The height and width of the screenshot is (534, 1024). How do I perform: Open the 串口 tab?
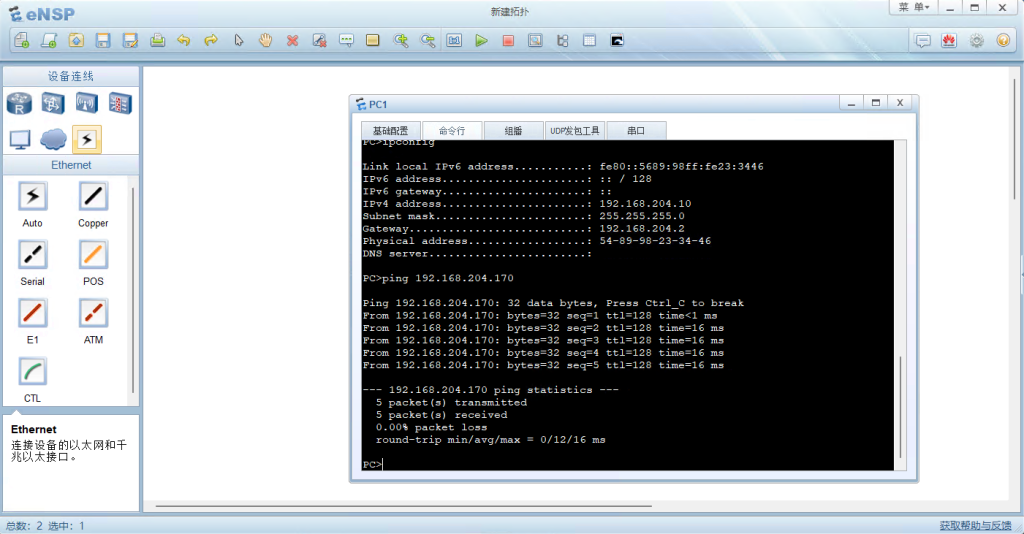[x=636, y=131]
